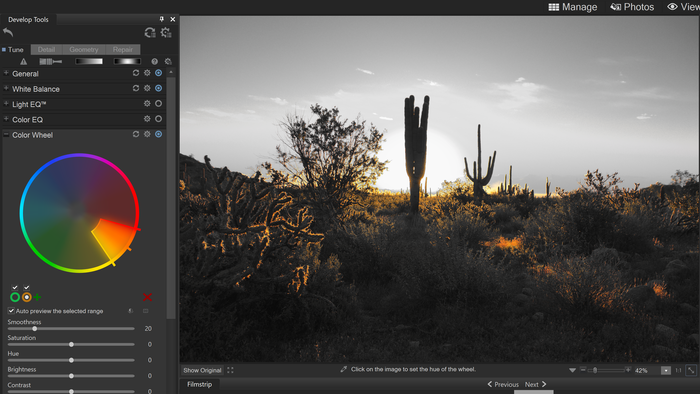Open the help question mark icon

pyautogui.click(x=154, y=62)
